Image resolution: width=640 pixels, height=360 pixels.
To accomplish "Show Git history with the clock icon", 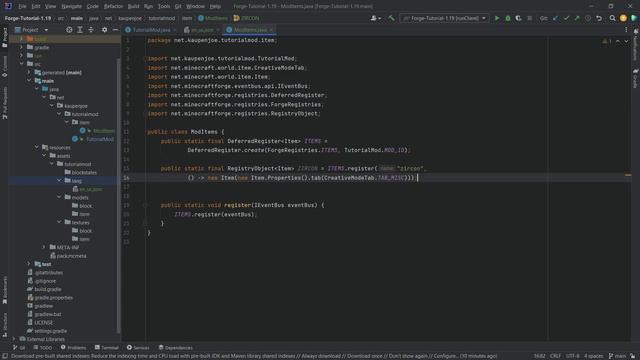I will click(x=588, y=18).
